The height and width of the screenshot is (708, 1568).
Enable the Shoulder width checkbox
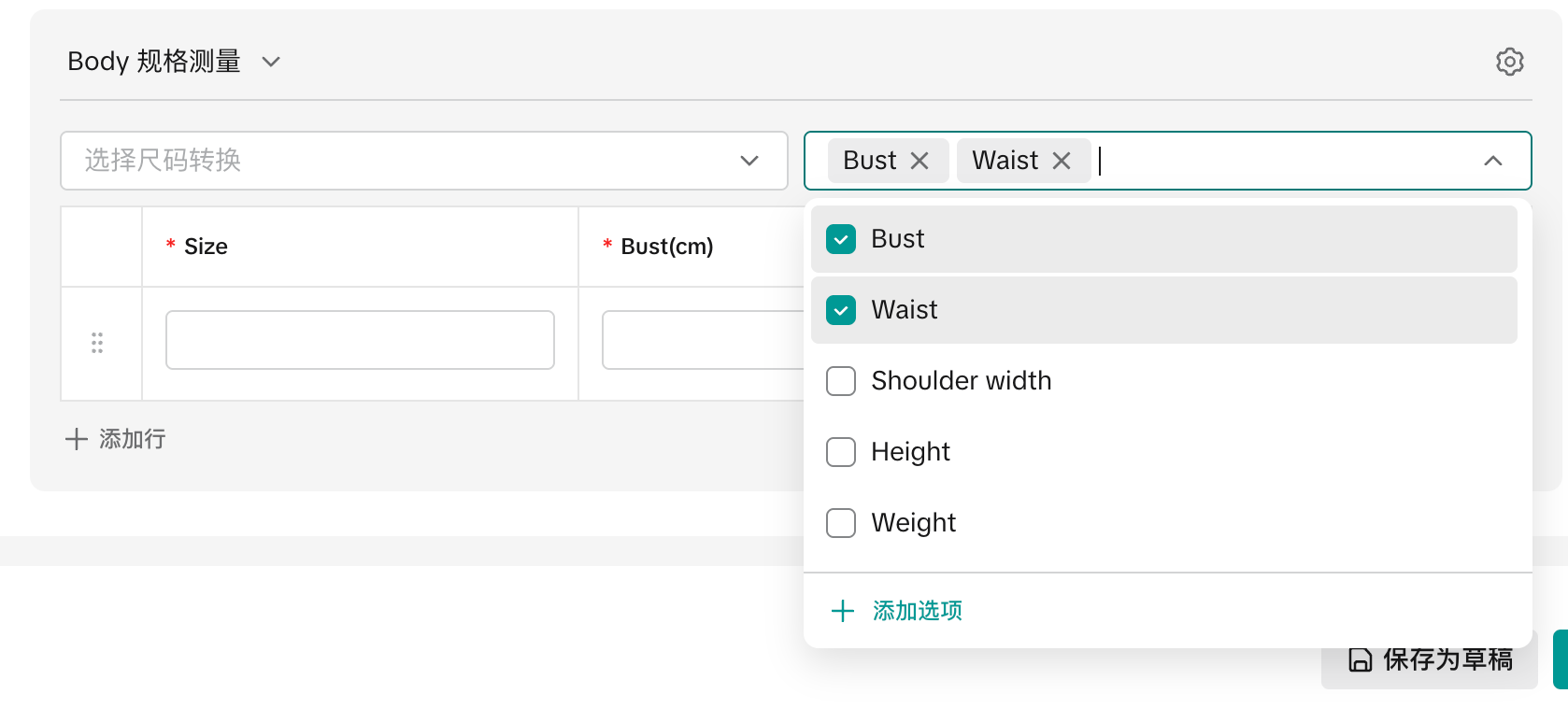point(841,381)
